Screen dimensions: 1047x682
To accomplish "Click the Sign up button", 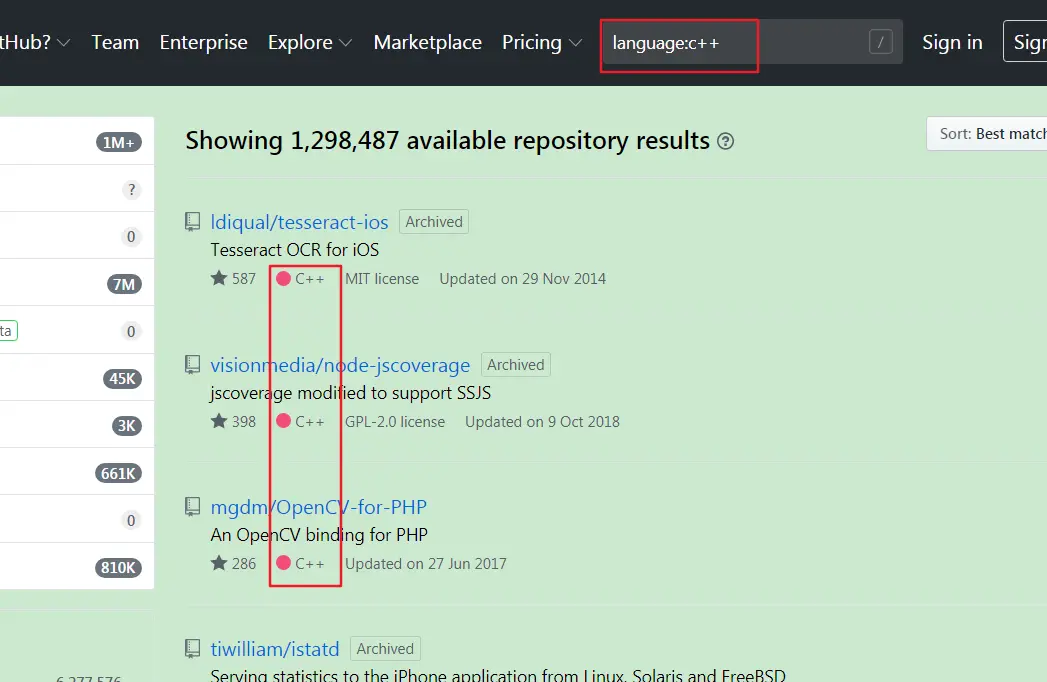I will [x=1026, y=41].
